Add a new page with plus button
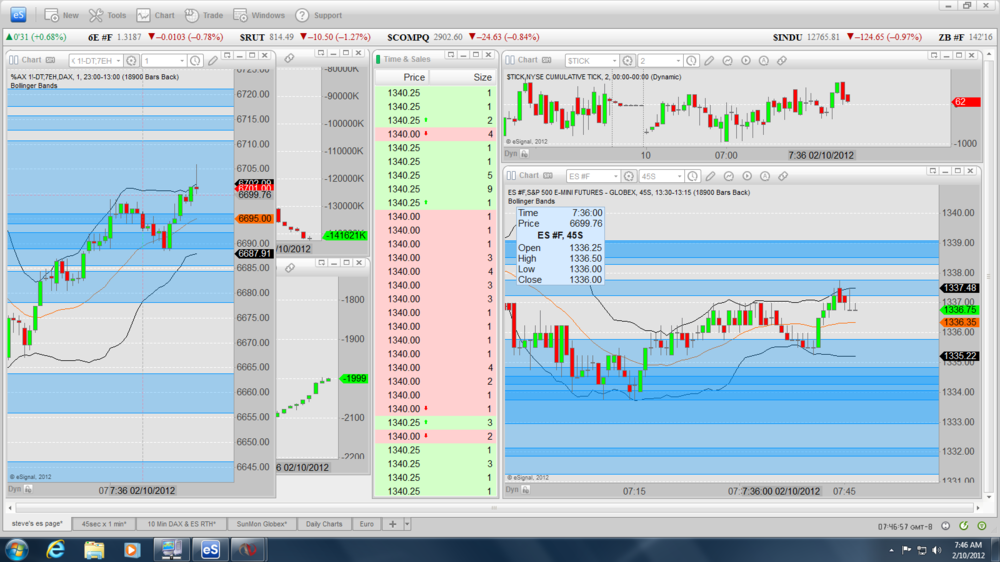This screenshot has height=562, width=1000. tap(393, 524)
